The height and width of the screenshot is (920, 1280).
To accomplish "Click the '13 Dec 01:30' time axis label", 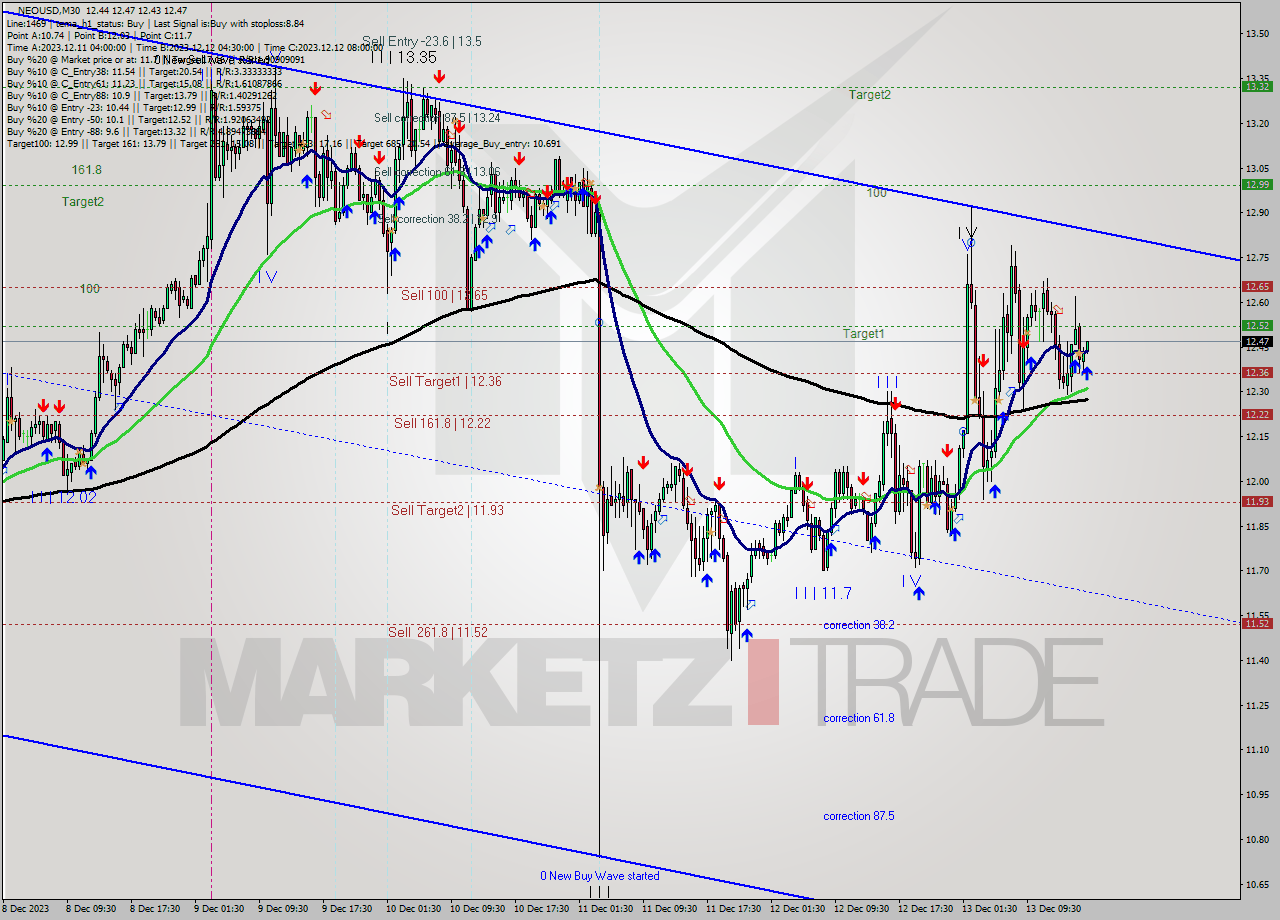I will (x=990, y=909).
